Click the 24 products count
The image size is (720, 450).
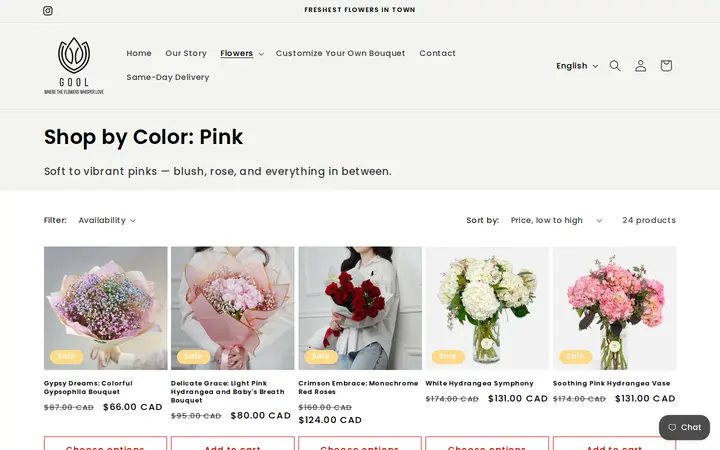tap(649, 220)
